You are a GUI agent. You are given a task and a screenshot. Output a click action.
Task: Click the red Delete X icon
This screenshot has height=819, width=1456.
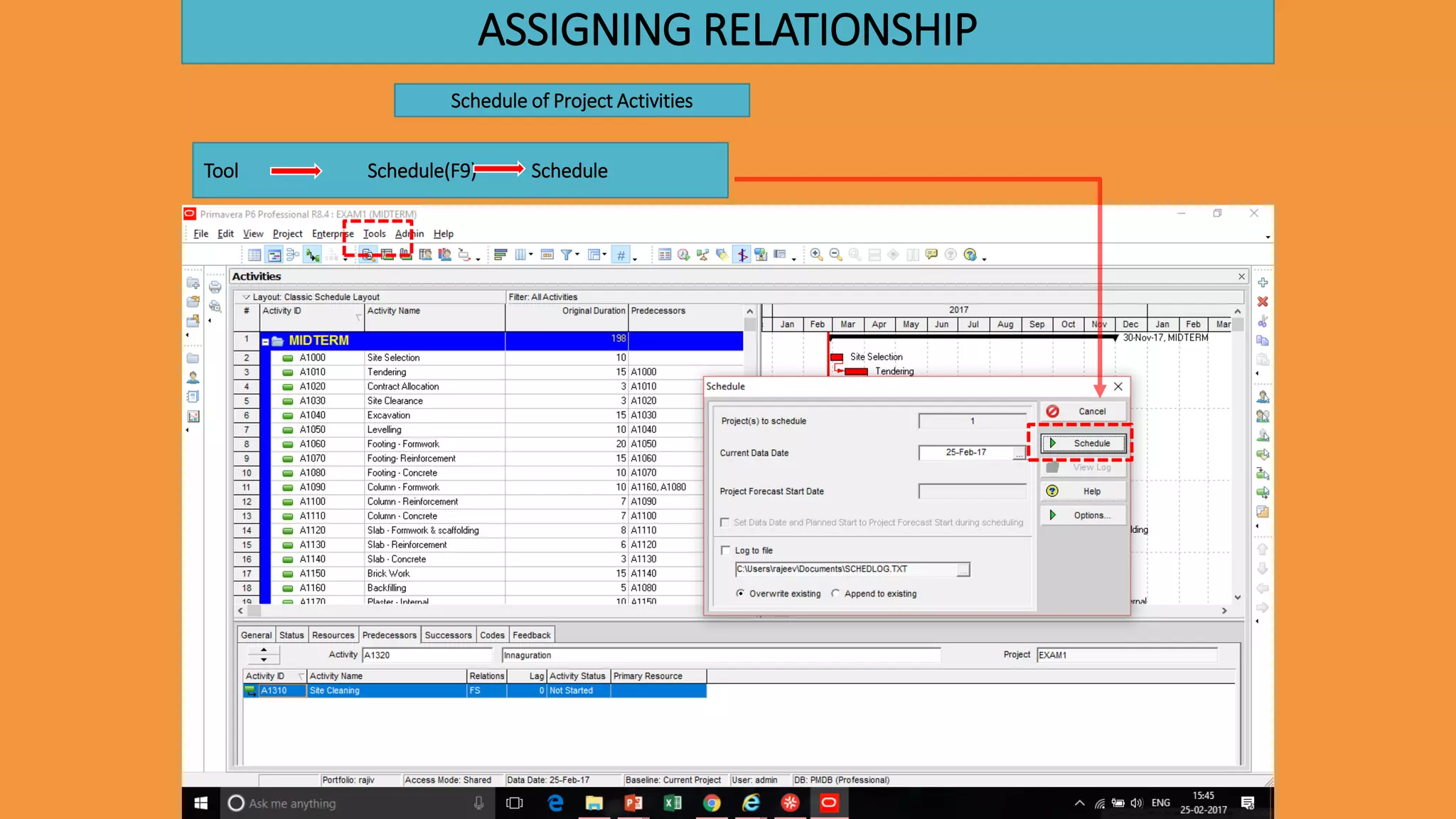click(x=1263, y=302)
